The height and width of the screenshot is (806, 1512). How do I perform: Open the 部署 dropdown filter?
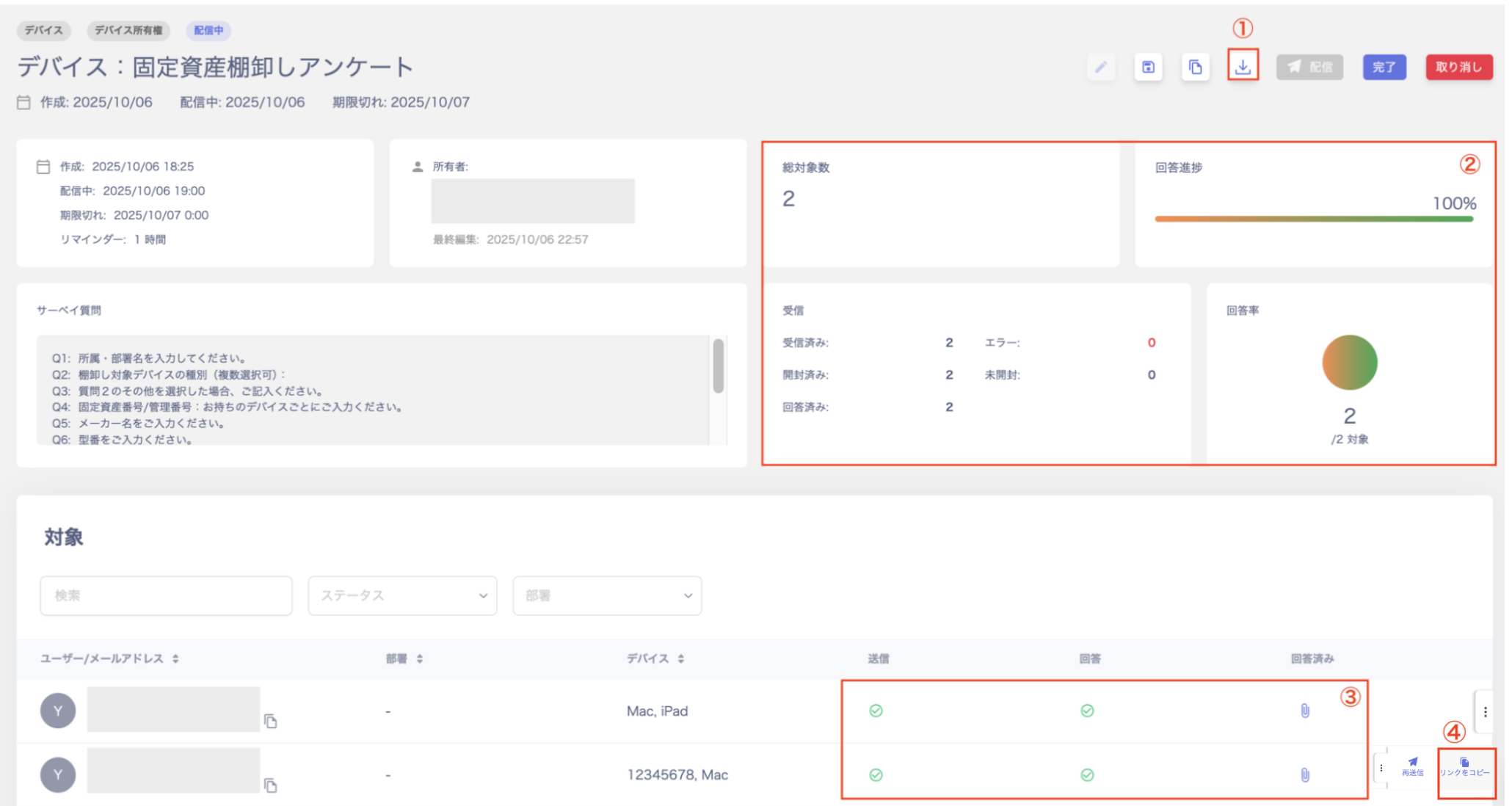[607, 595]
